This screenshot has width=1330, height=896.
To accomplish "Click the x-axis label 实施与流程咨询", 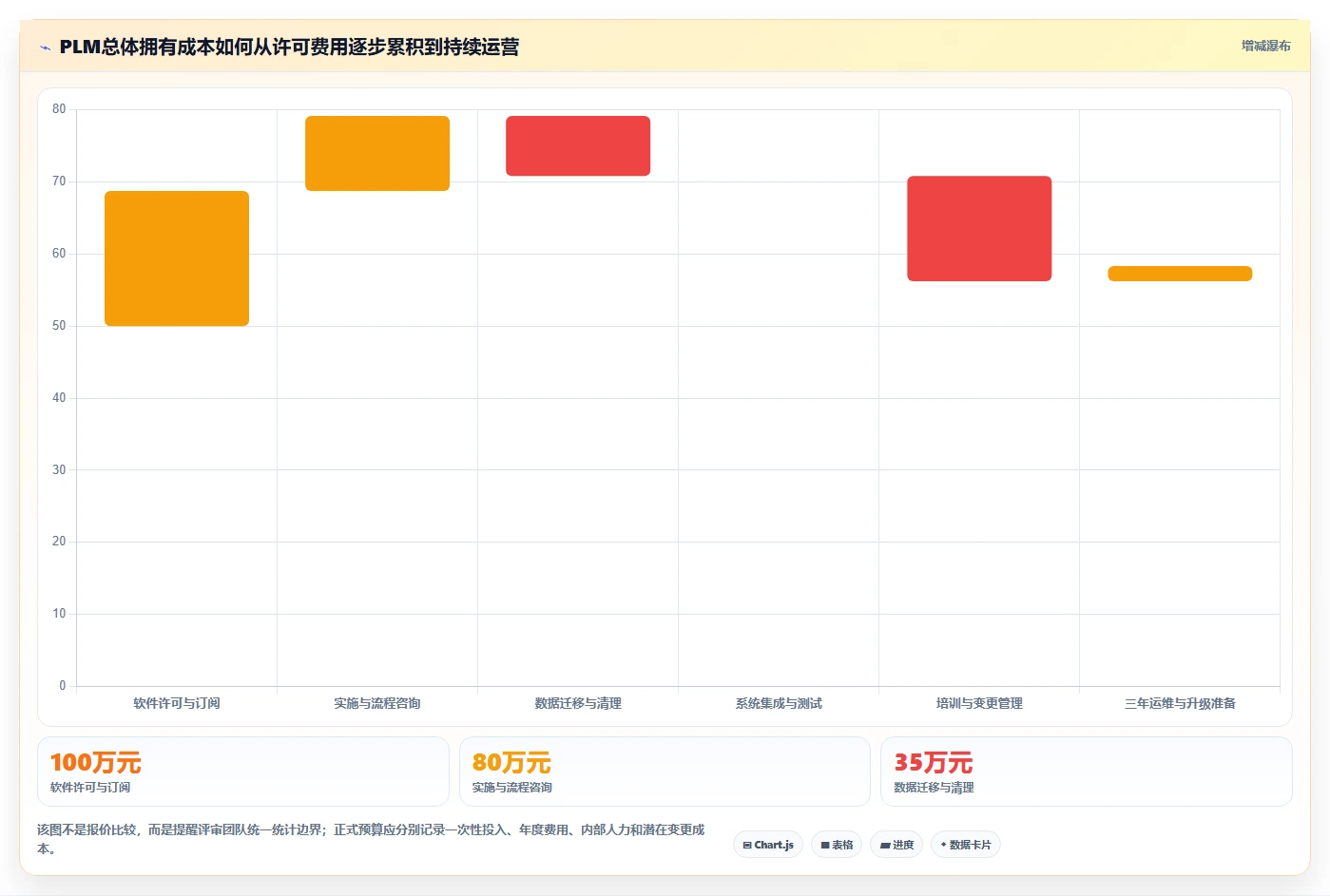I will tap(377, 703).
